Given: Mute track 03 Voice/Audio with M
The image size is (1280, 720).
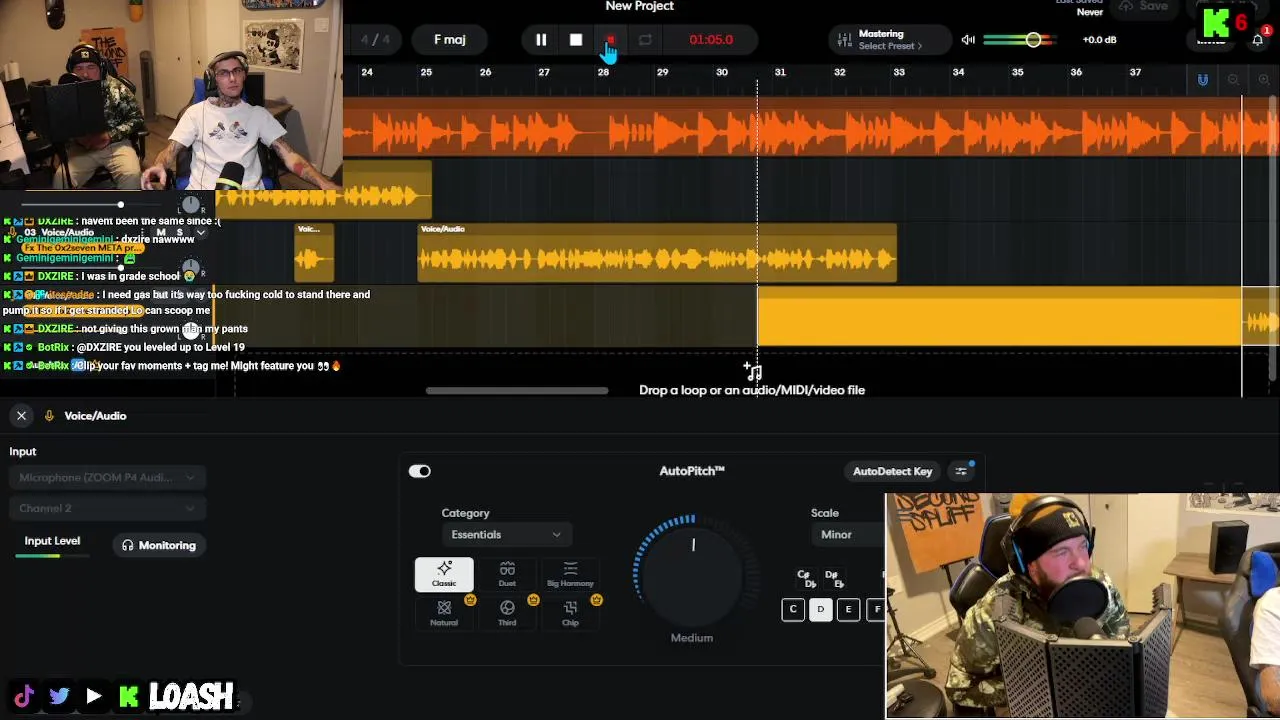Looking at the screenshot, I should coord(160,232).
